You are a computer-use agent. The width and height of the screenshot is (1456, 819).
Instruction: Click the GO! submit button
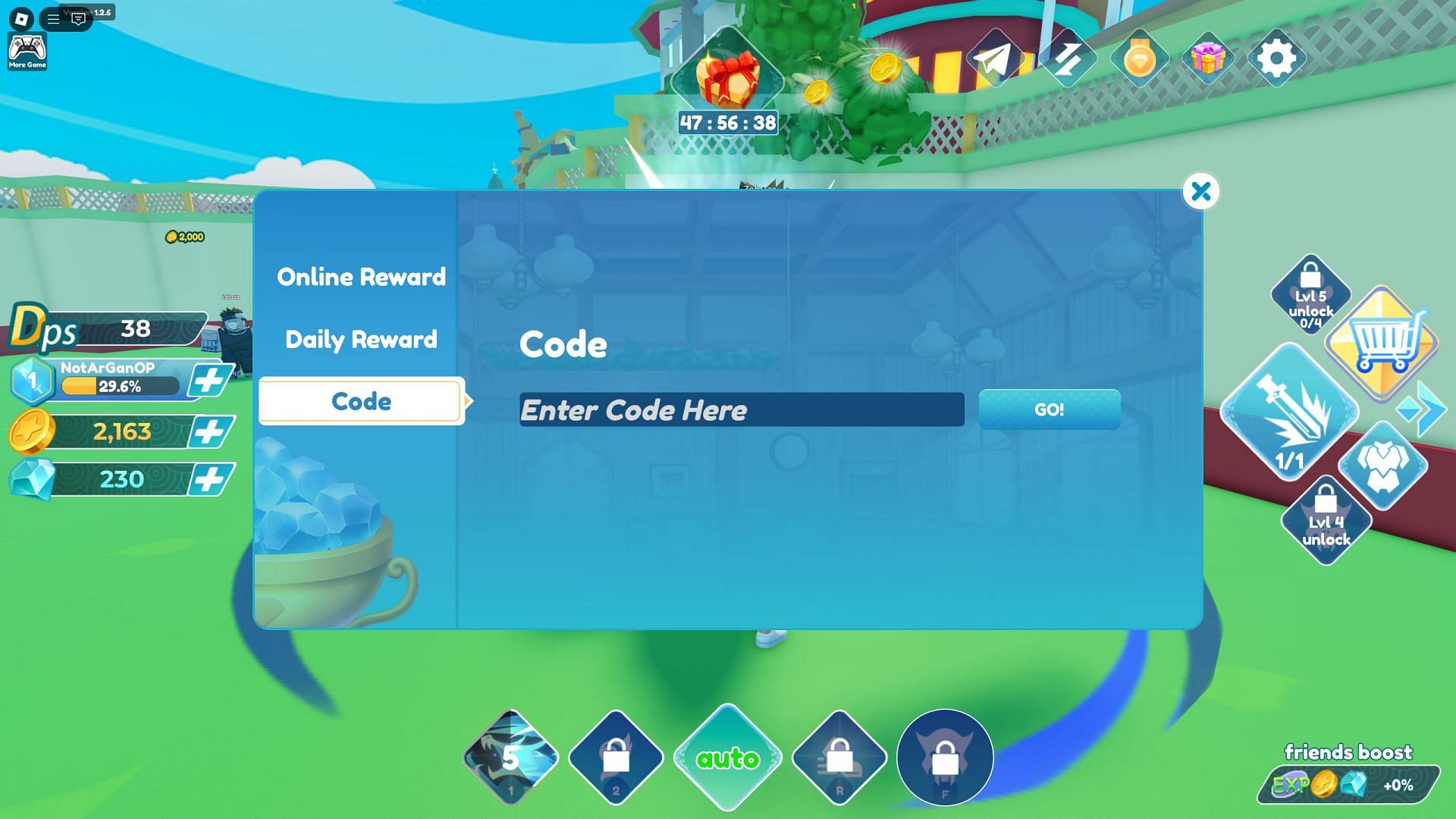[x=1049, y=409]
